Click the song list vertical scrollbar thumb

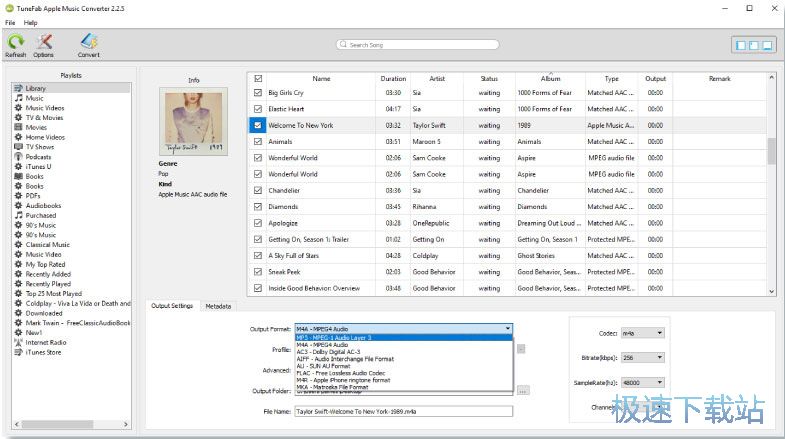[x=771, y=150]
